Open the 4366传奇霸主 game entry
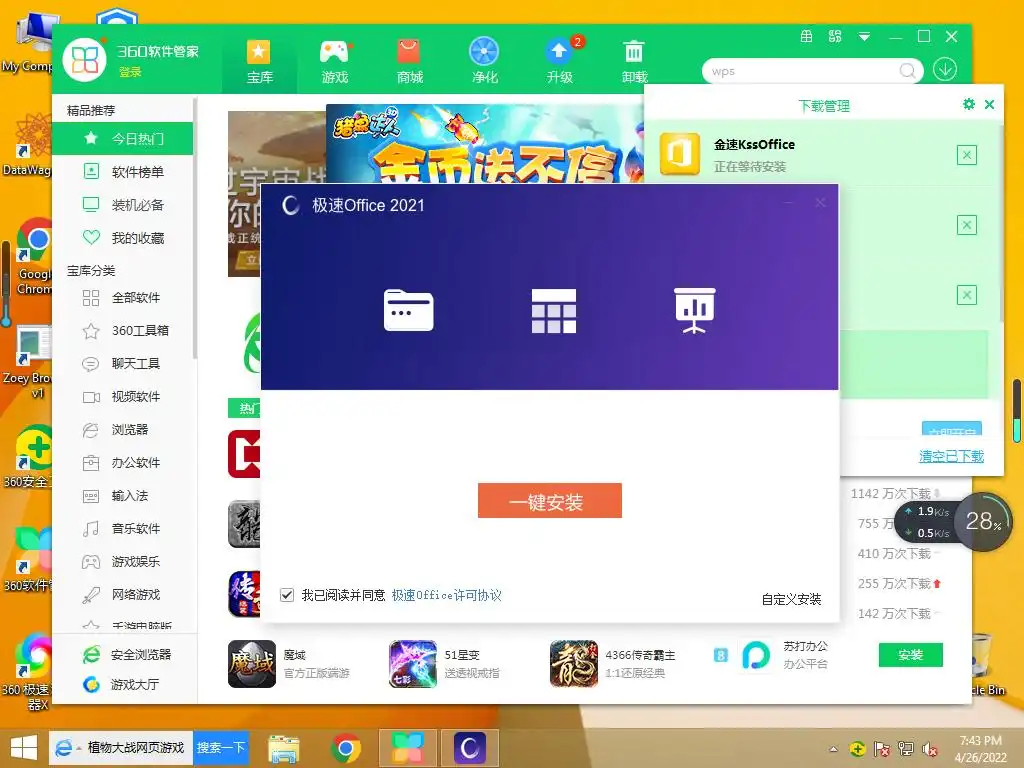 (614, 664)
